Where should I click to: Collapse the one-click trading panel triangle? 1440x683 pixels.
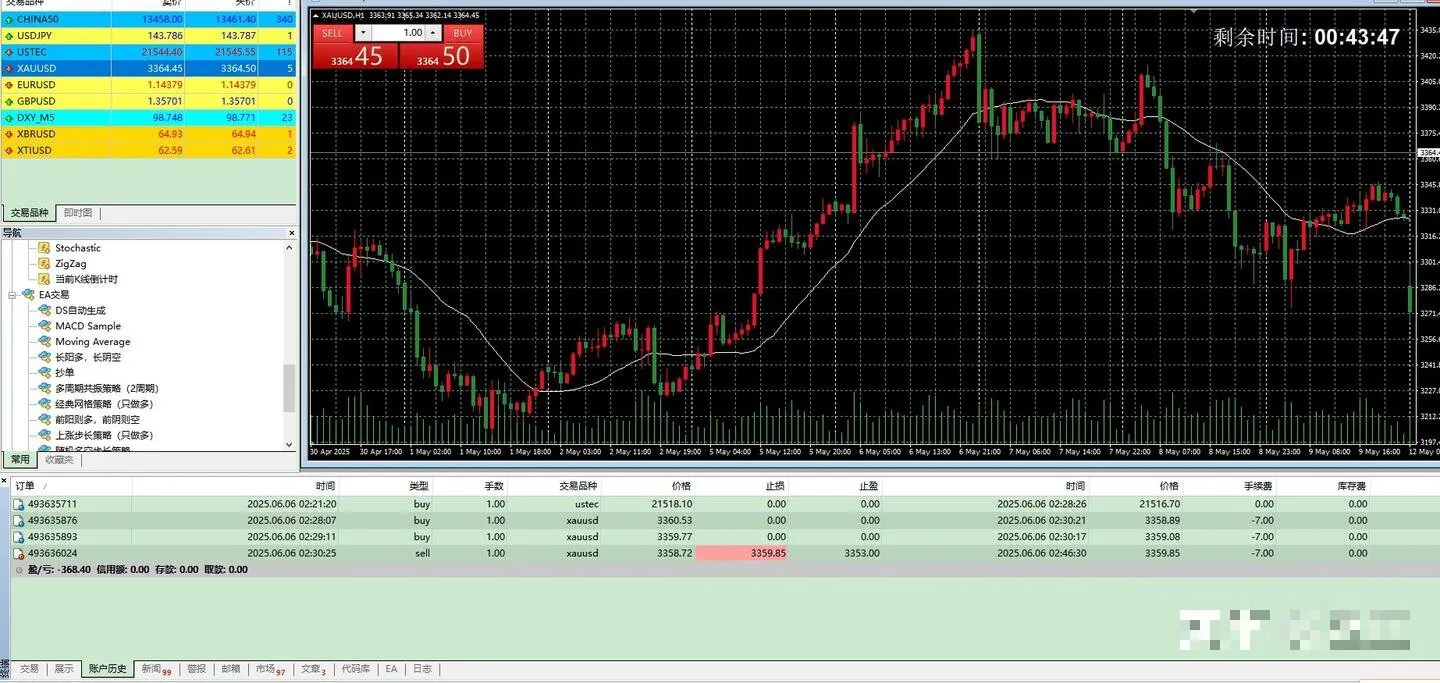click(x=317, y=16)
